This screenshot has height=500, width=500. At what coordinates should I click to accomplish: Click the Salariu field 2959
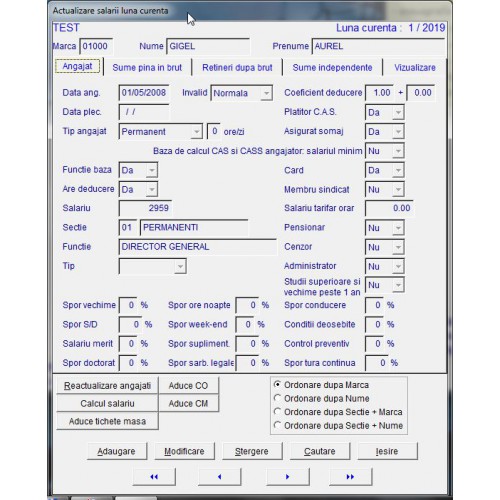(145, 208)
